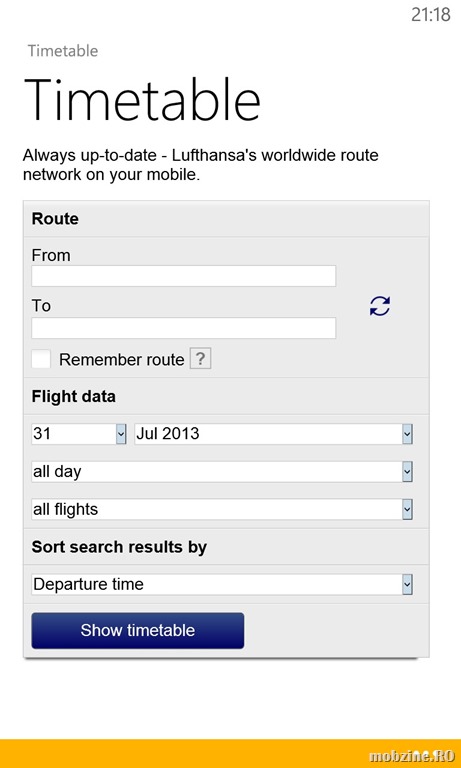This screenshot has height=768, width=461.
Task: Open the day dropdown showing 31
Action: 79,434
